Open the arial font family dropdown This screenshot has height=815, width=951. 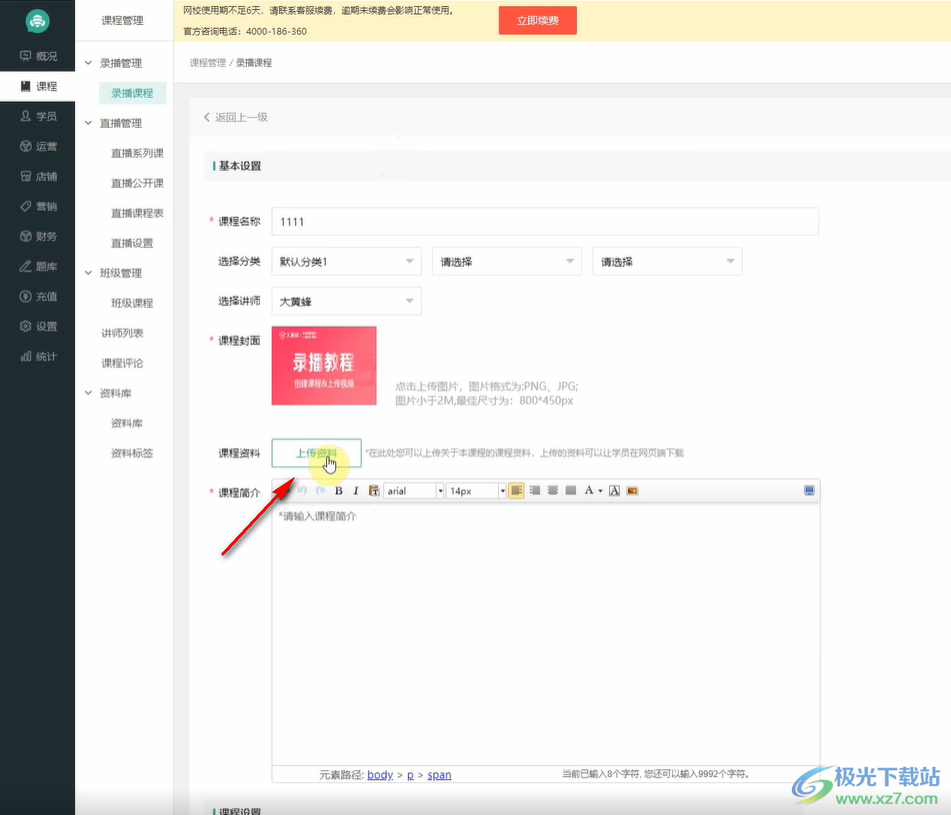click(413, 491)
